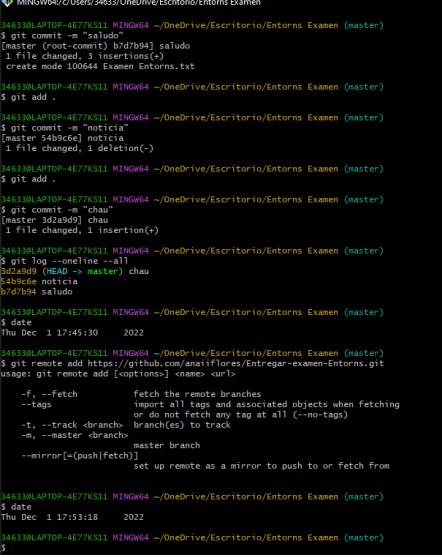442x558 pixels.
Task: Click 'set up remote as a mirror to push to or fetch from'
Action: pos(262,466)
